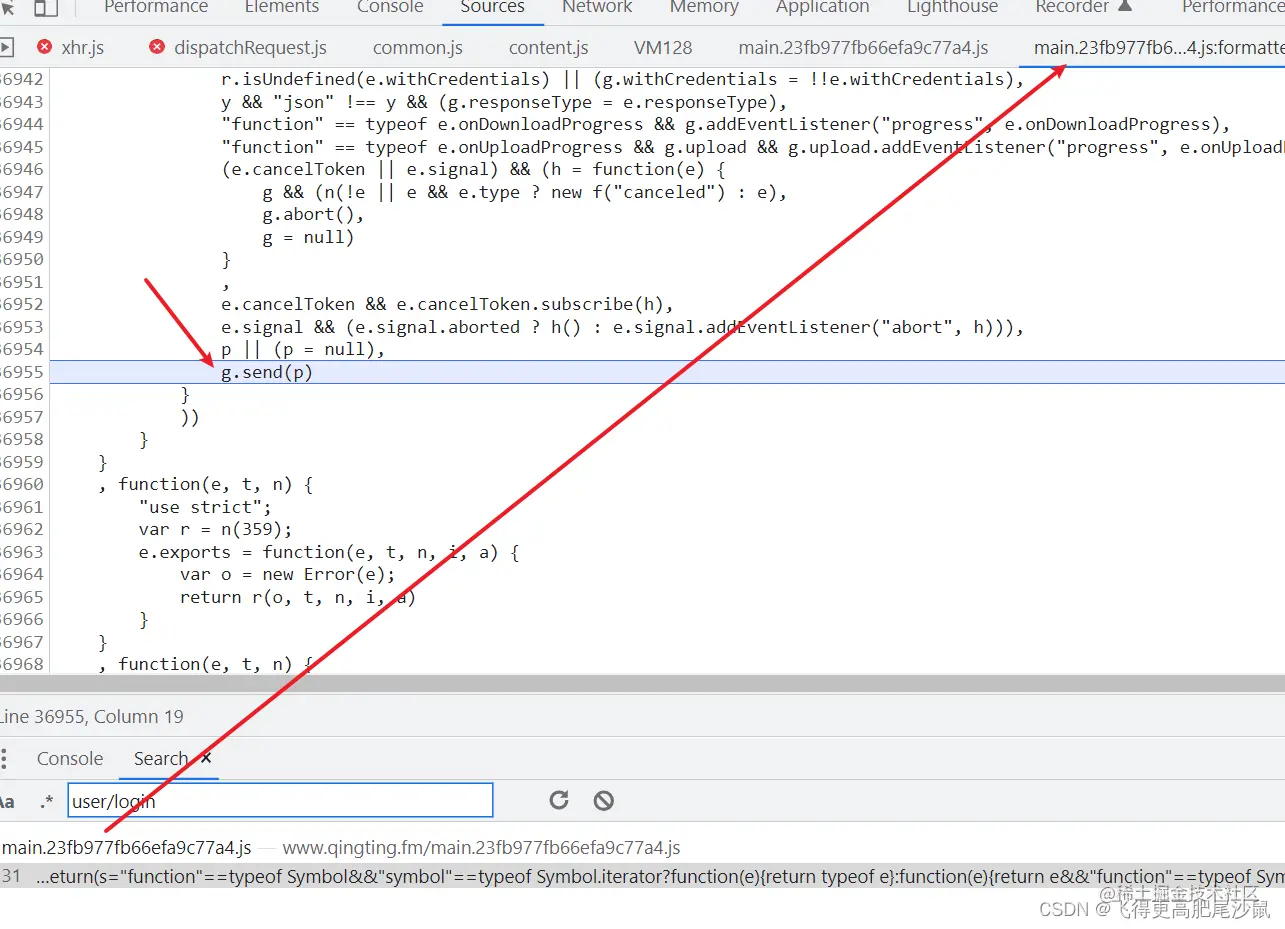Screen dimensions: 1285x929
Task: Open the xhr.js file tab
Action: [82, 47]
